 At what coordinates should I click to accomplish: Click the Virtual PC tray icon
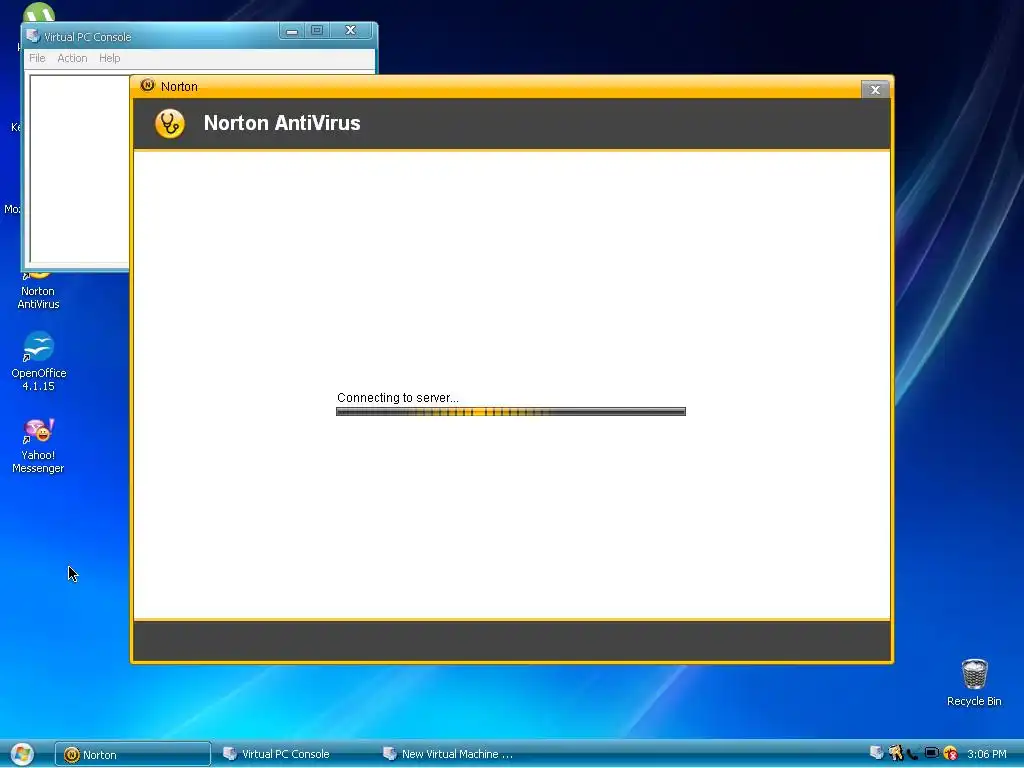[876, 753]
